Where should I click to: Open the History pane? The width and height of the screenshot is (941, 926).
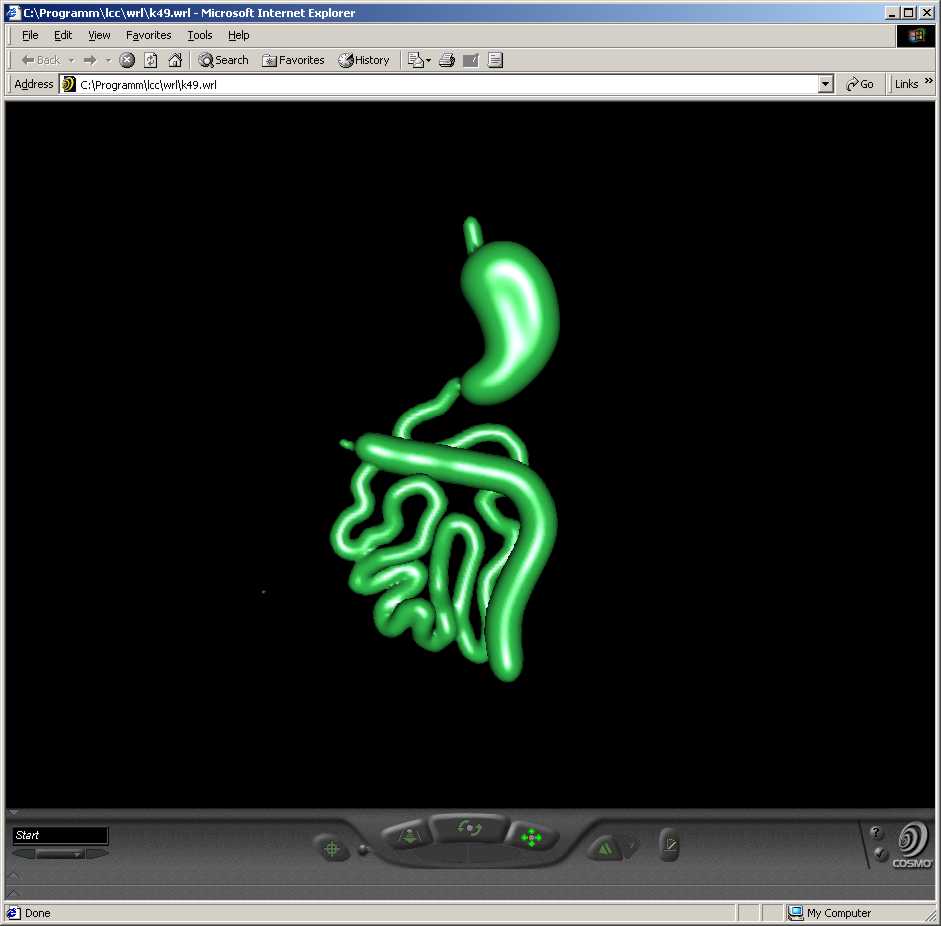click(364, 60)
